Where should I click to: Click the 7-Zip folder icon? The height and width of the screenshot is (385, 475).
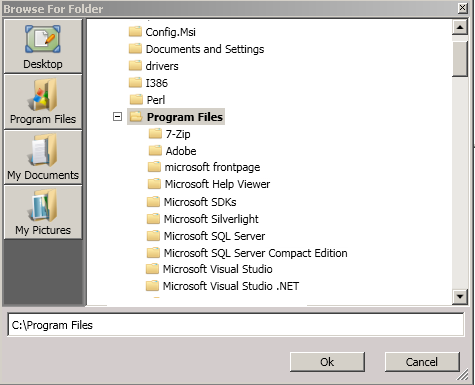click(x=155, y=134)
